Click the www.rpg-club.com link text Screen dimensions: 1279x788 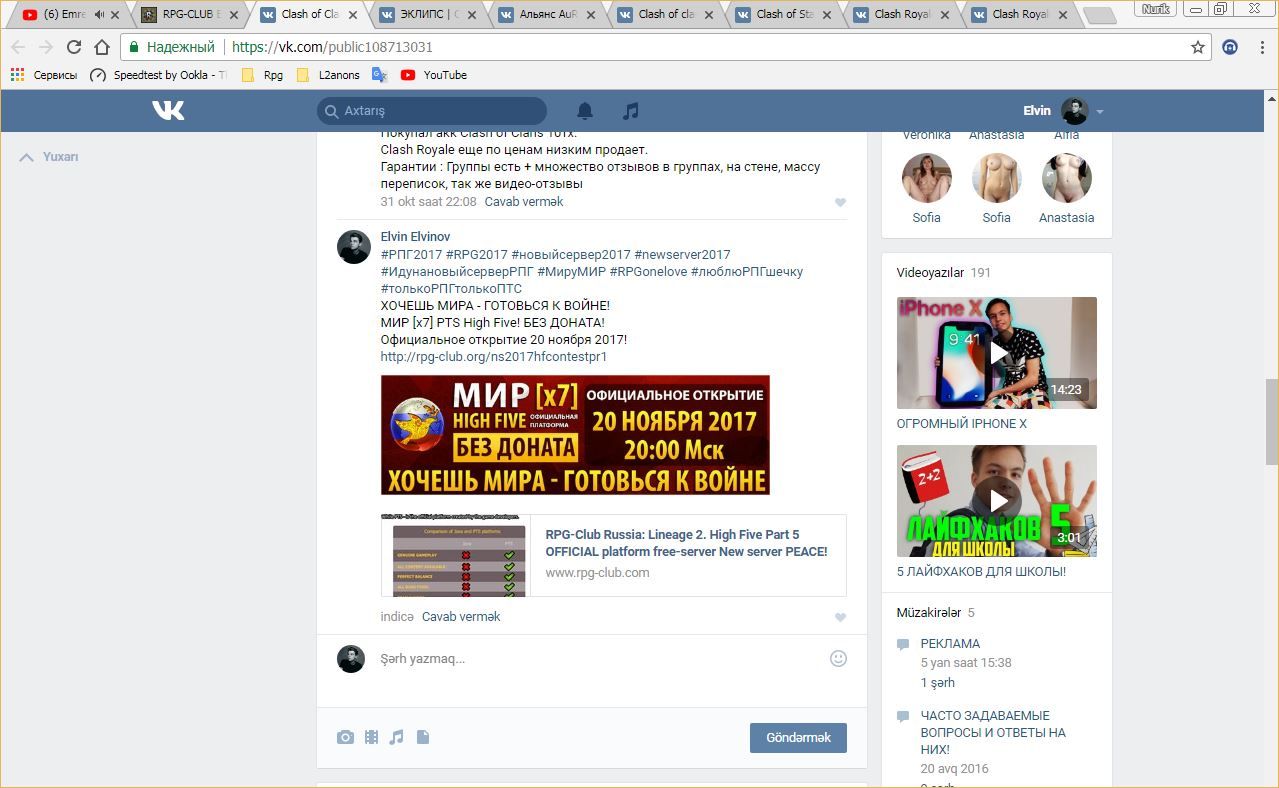point(597,573)
